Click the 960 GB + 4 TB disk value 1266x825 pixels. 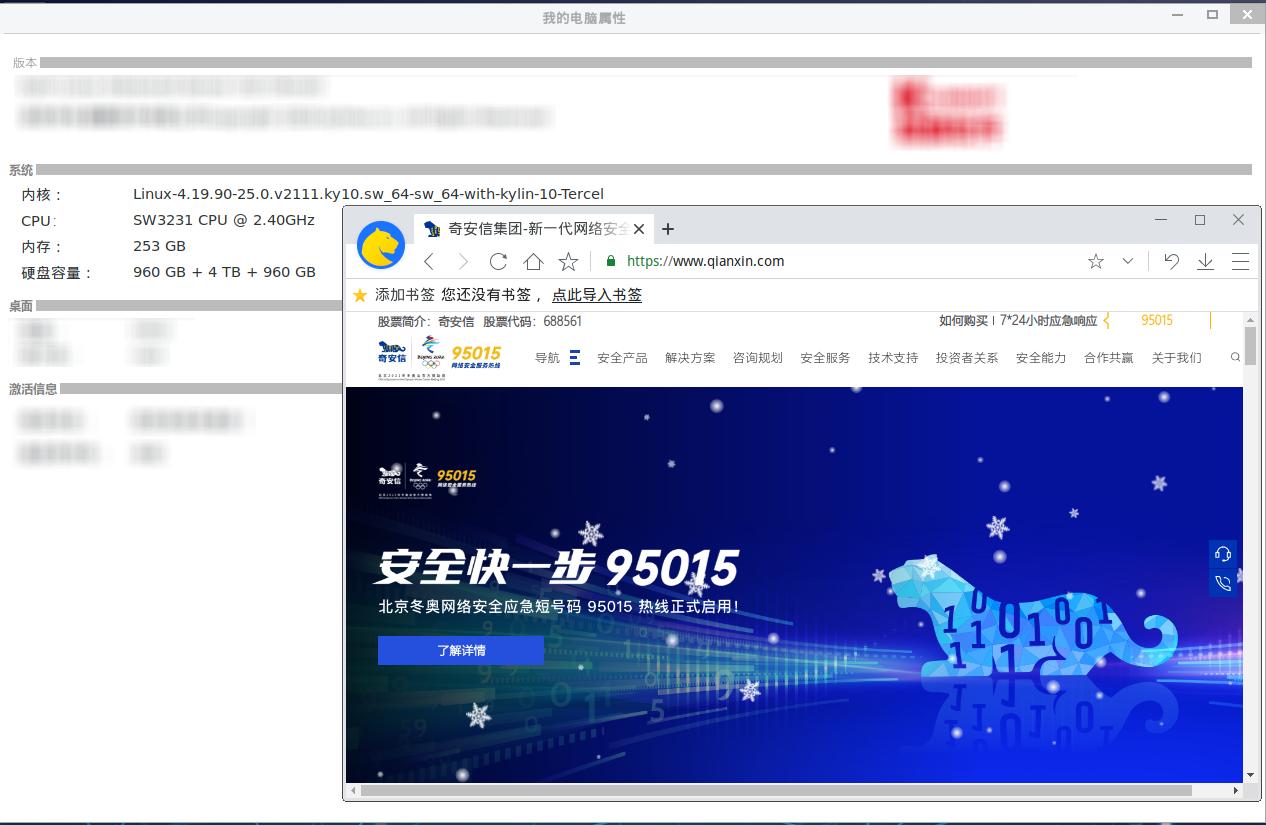point(224,272)
